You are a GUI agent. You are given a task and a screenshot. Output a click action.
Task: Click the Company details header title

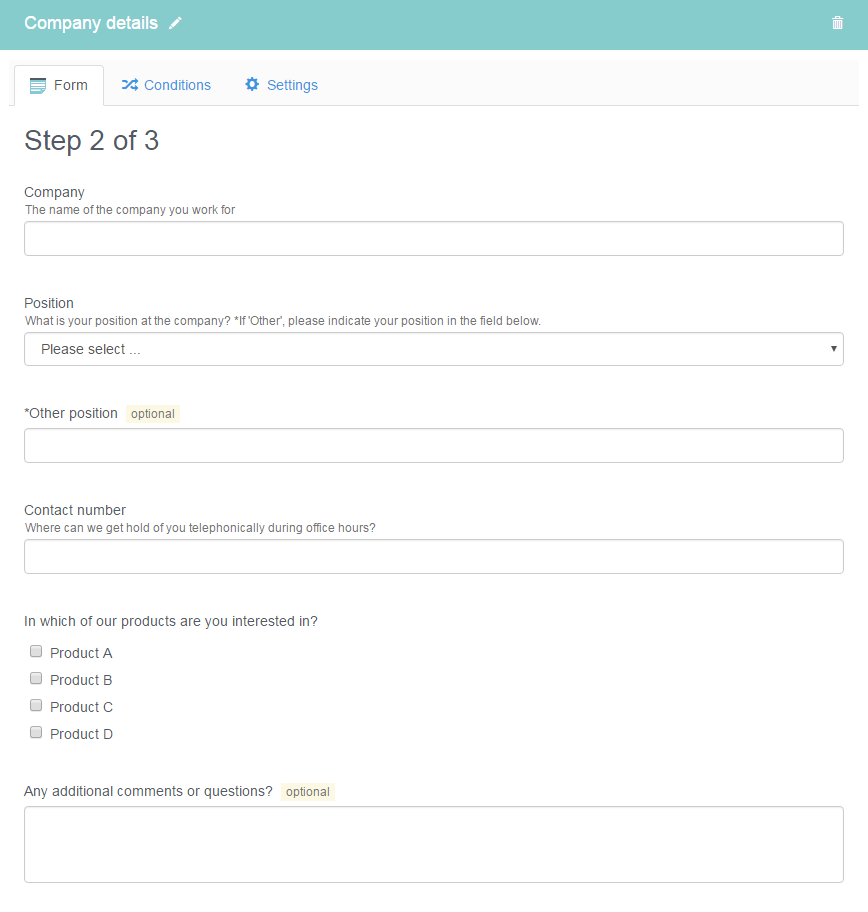(x=91, y=23)
